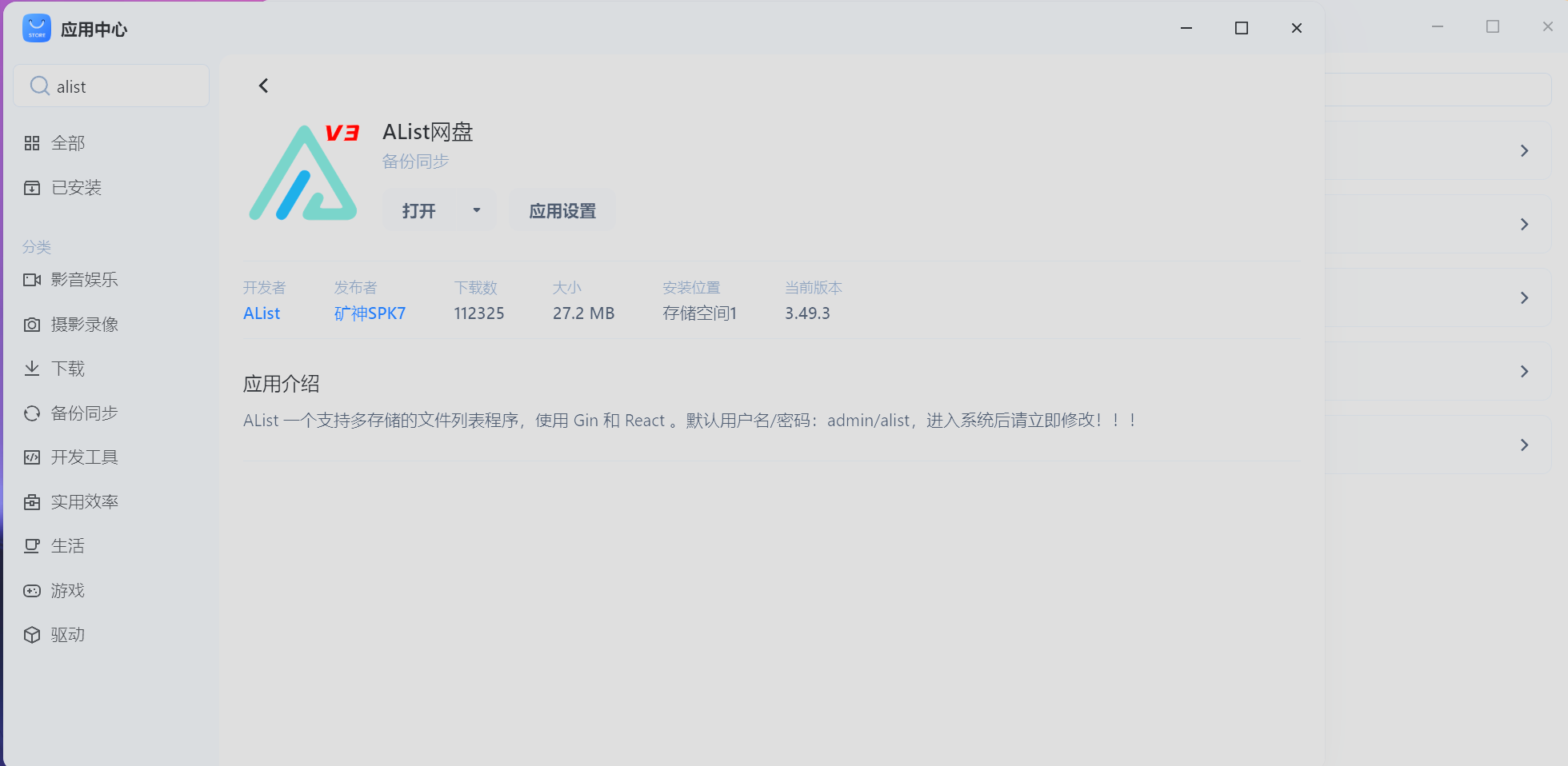The image size is (1568, 766).
Task: Click the 生活 cup icon
Action: (32, 546)
